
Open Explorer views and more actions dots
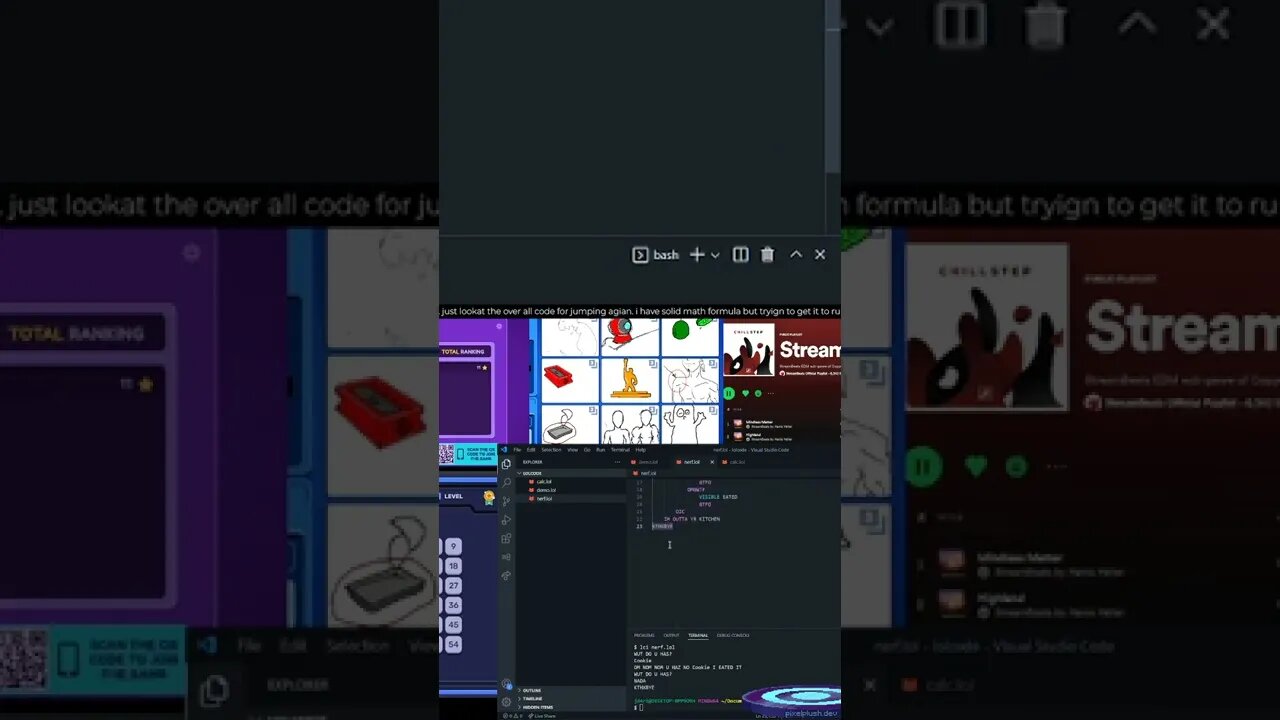[x=617, y=462]
